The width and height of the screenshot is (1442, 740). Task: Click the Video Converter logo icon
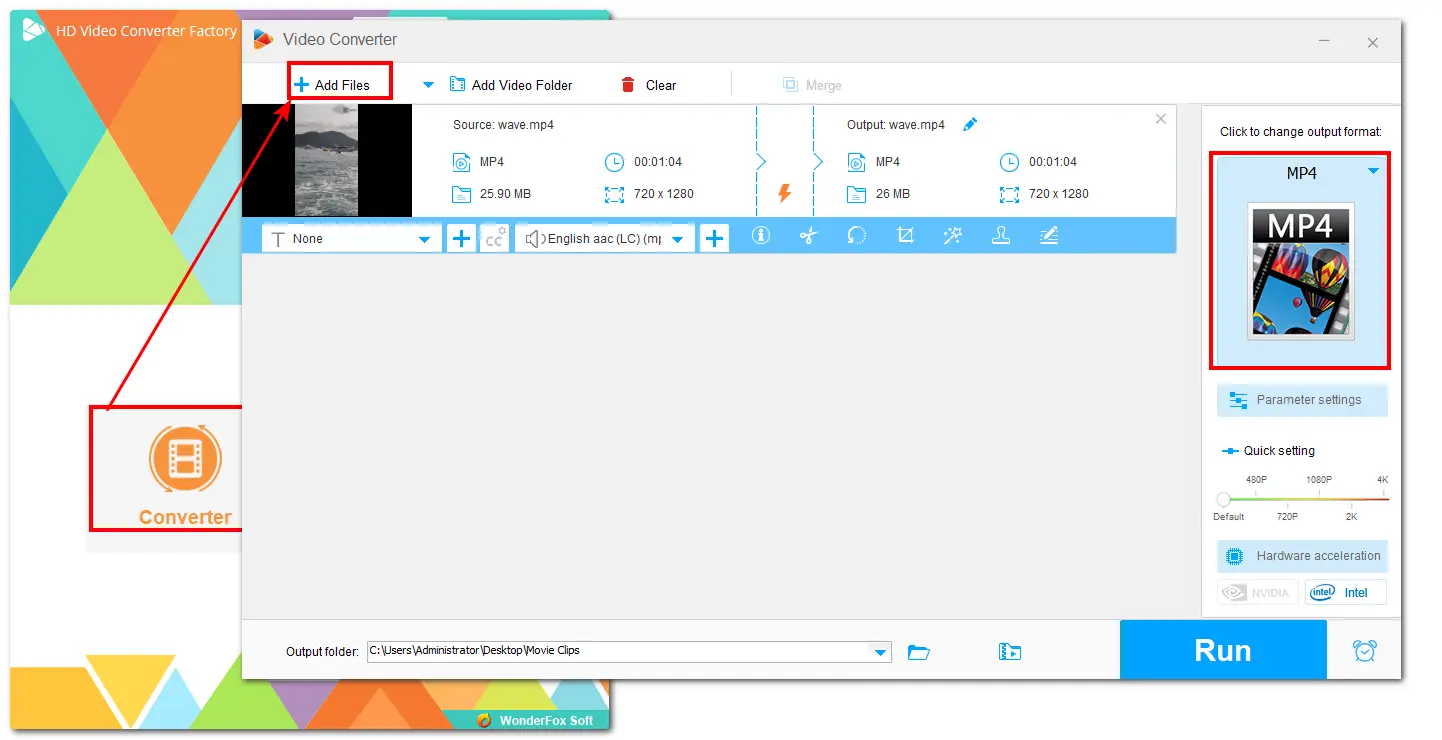[x=263, y=39]
